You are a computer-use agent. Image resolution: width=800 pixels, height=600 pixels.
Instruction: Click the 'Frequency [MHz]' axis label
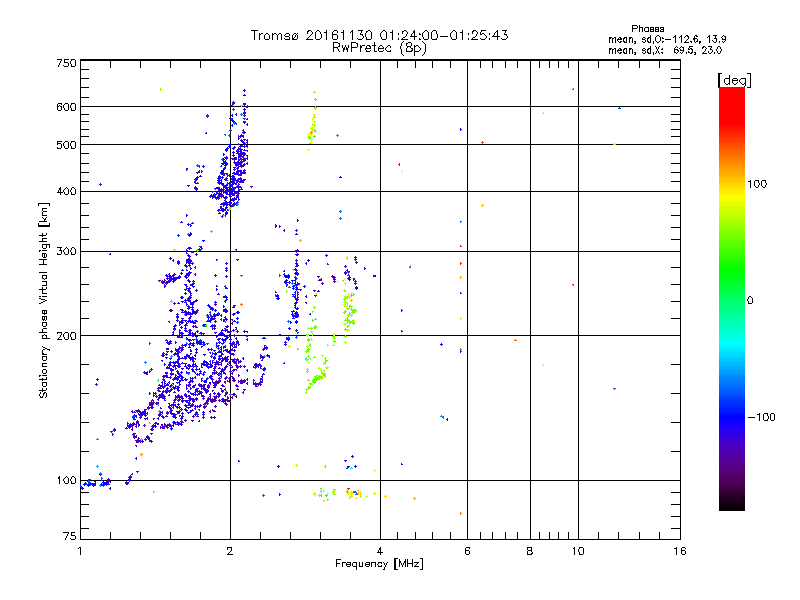379,564
